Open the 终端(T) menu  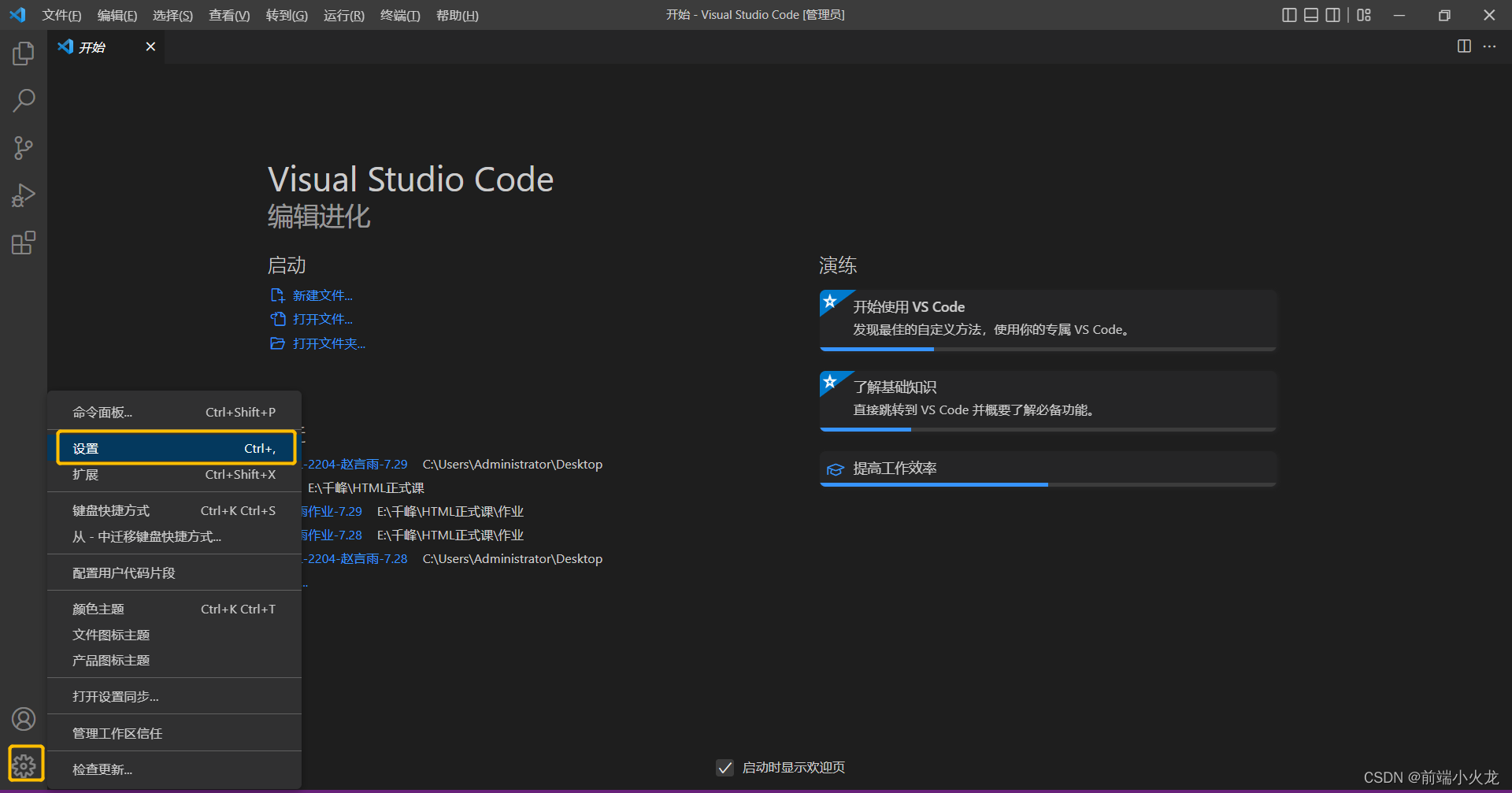400,16
